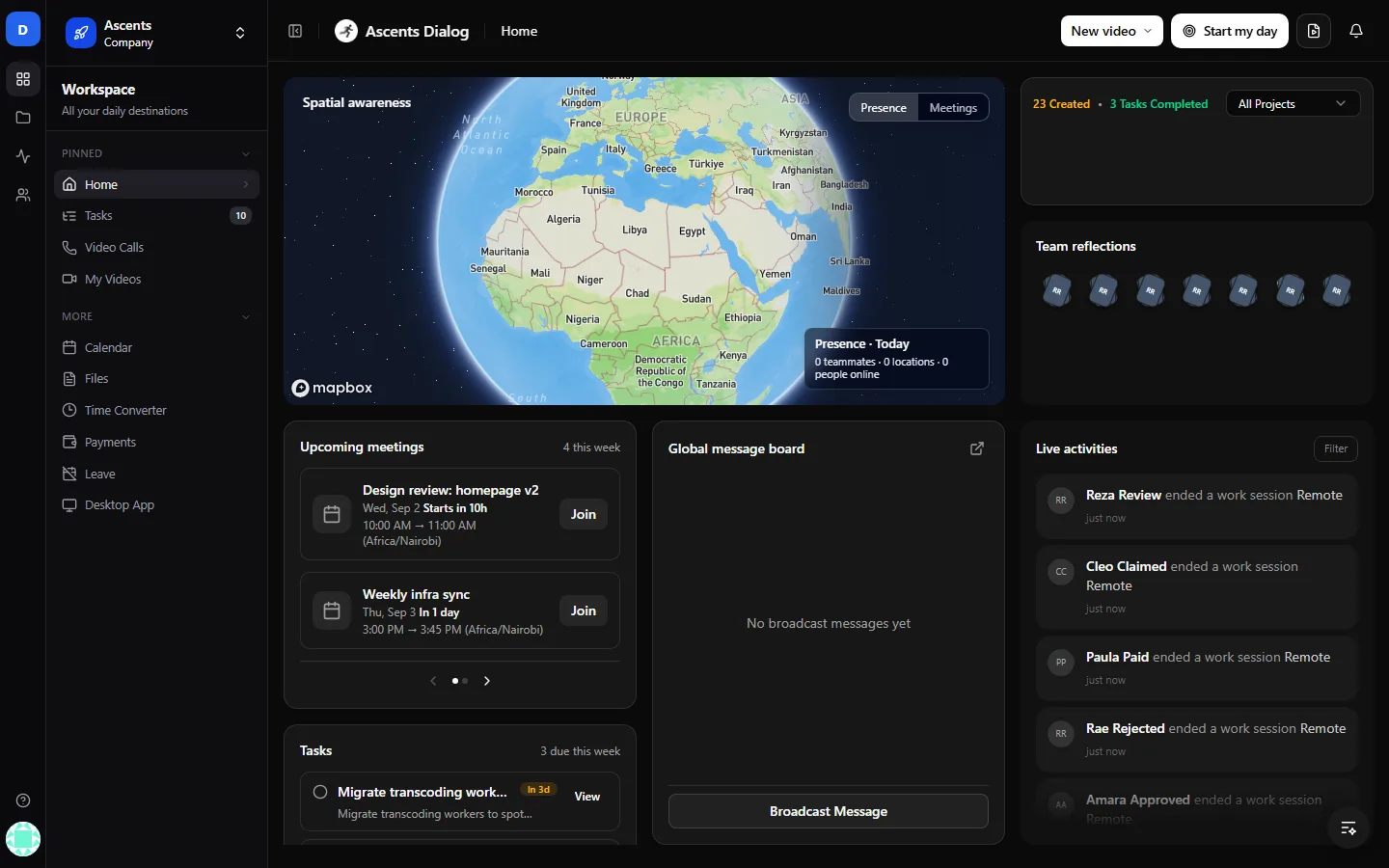Open the Ascents Company switcher
The image size is (1389, 868).
pyautogui.click(x=156, y=33)
